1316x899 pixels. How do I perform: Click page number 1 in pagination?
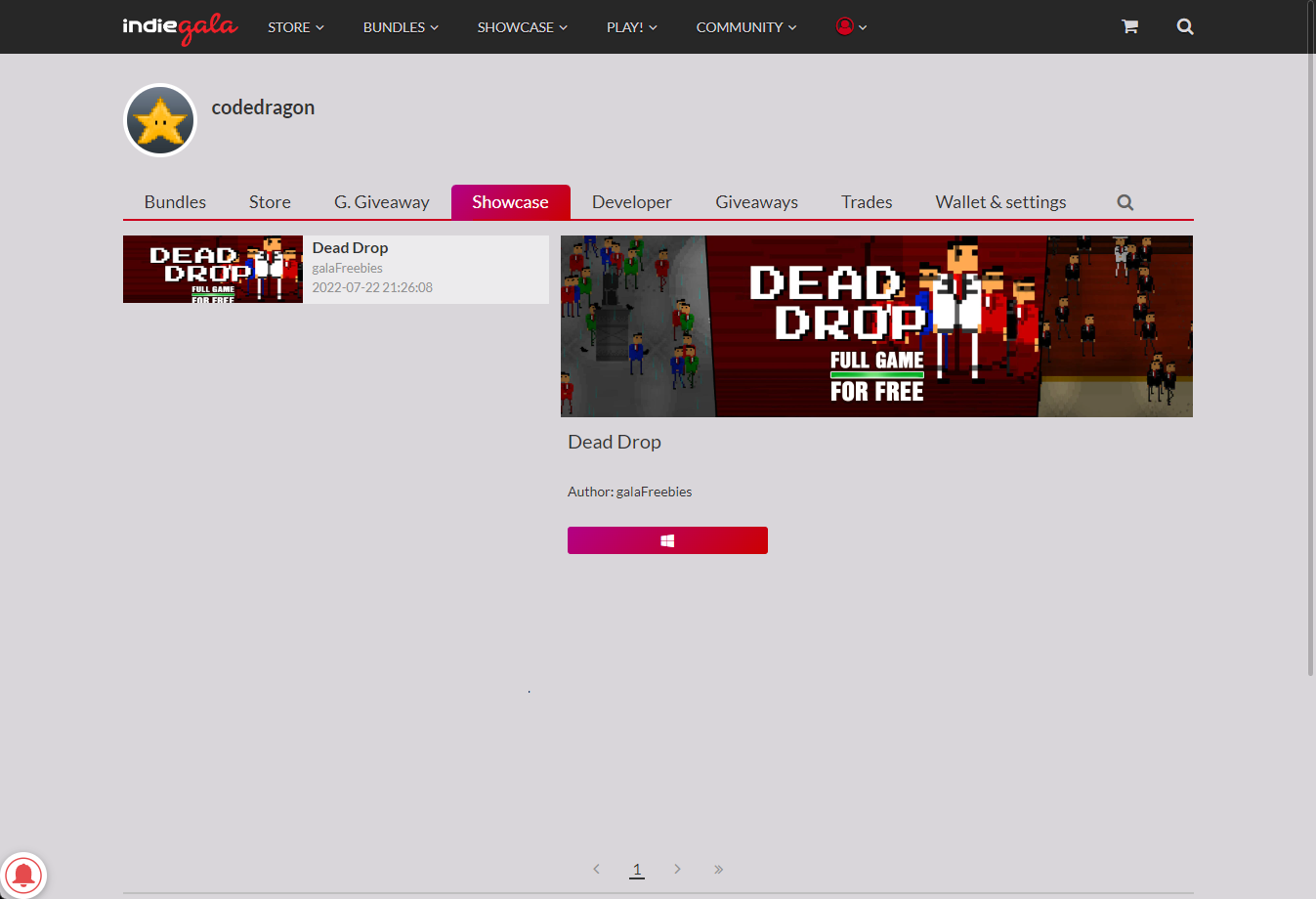pos(637,869)
